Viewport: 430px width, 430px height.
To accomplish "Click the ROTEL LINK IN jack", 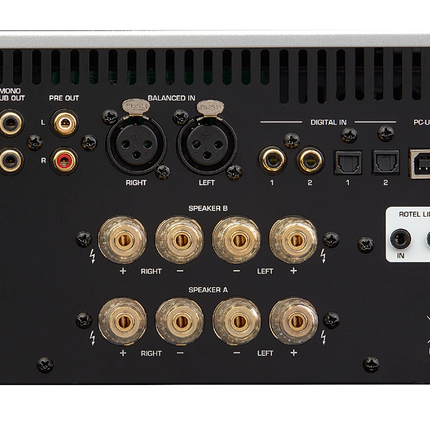I will point(401,239).
